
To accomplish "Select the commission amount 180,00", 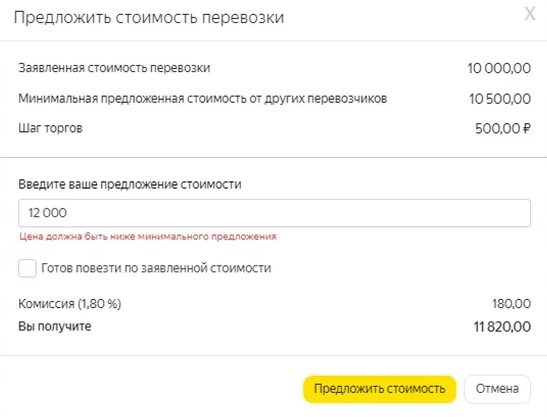I will 511,304.
